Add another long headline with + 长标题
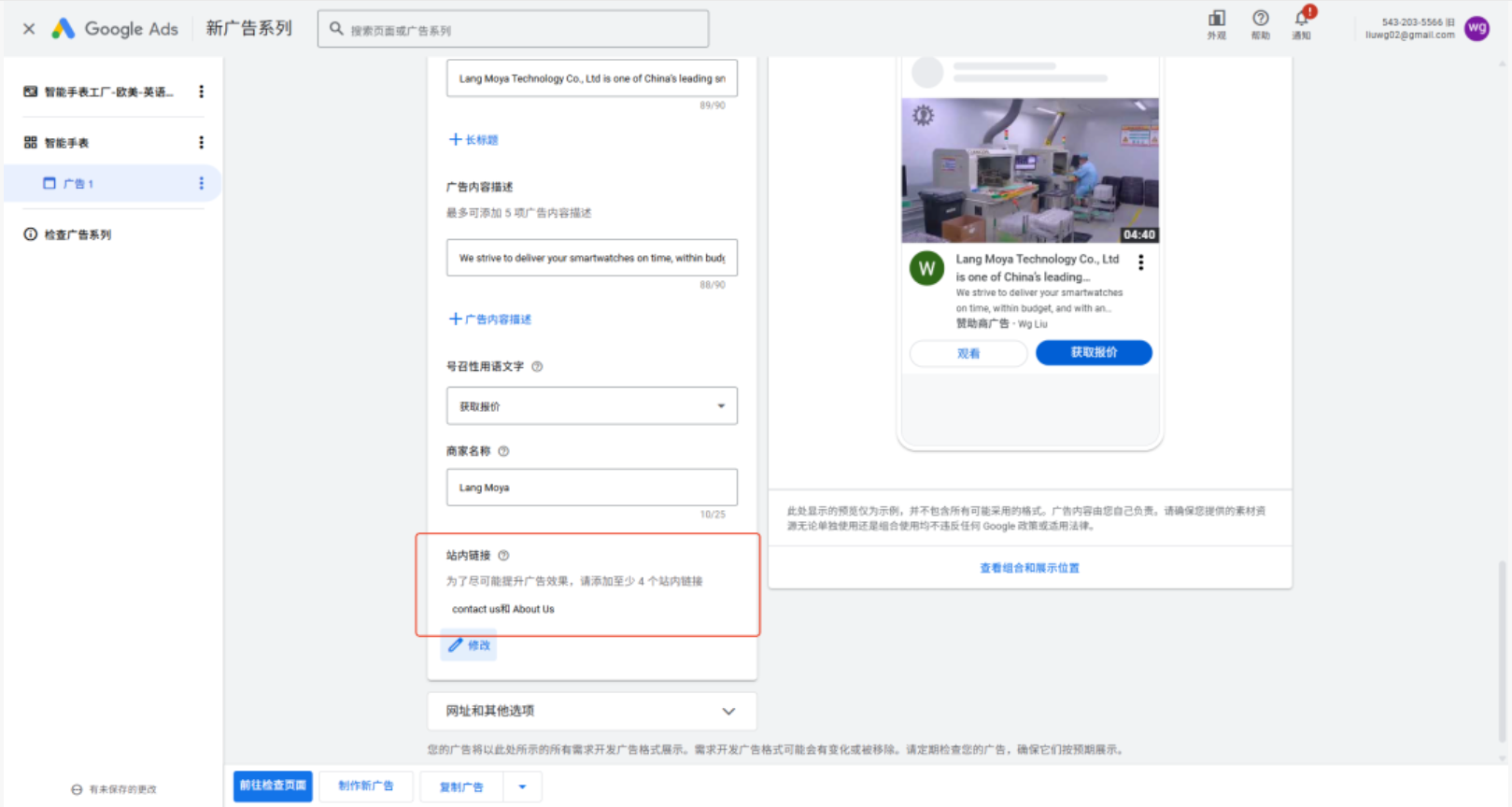Image resolution: width=1512 pixels, height=807 pixels. (474, 140)
